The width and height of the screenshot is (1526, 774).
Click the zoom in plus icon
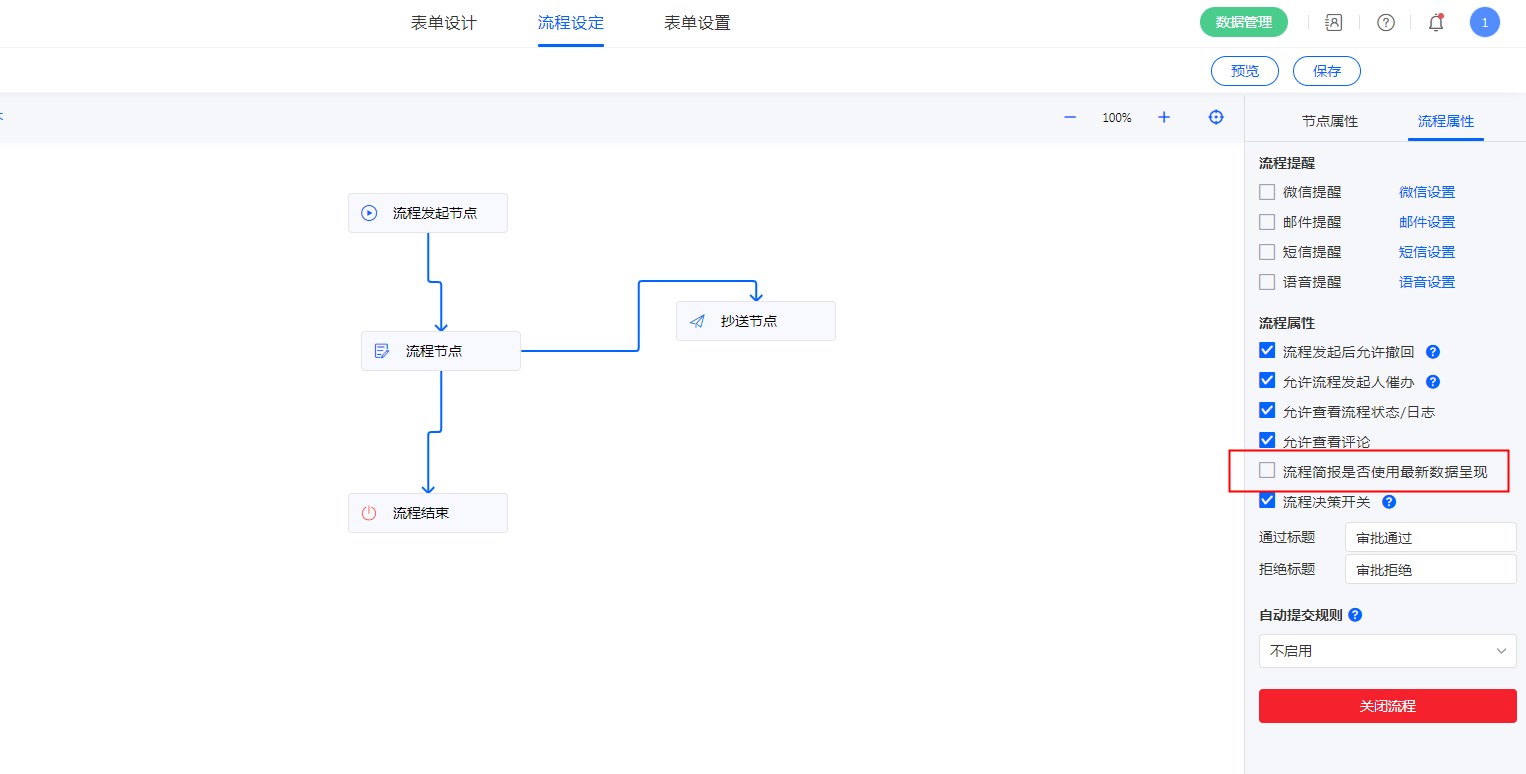pyautogui.click(x=1164, y=118)
